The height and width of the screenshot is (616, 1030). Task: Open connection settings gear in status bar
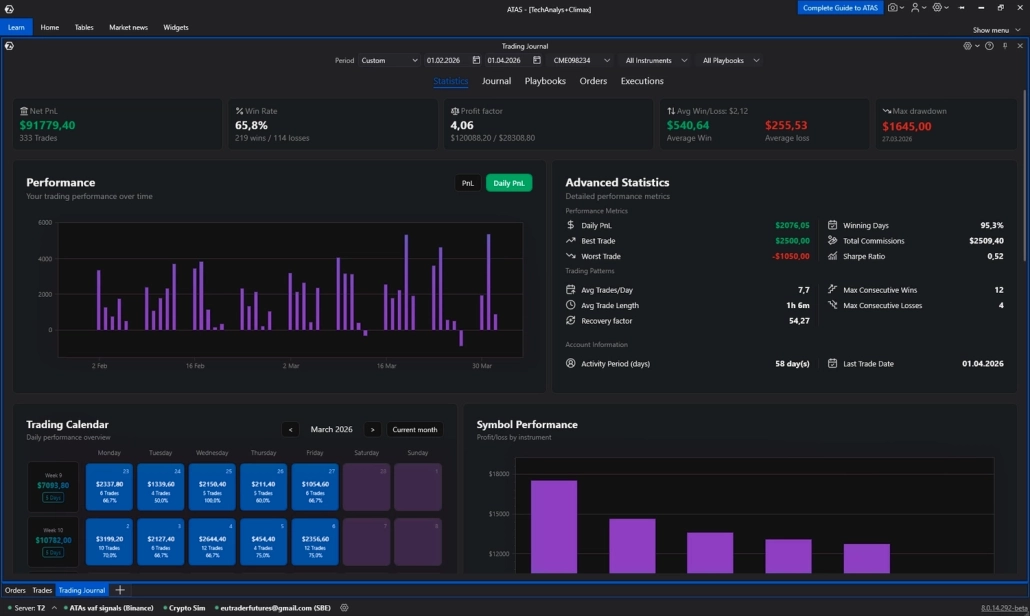tap(344, 608)
